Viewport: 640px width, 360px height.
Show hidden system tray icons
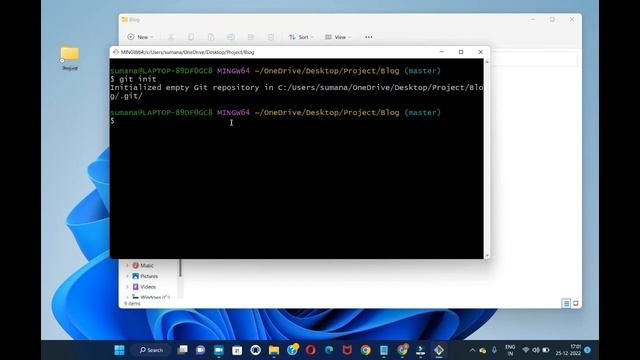[472, 350]
